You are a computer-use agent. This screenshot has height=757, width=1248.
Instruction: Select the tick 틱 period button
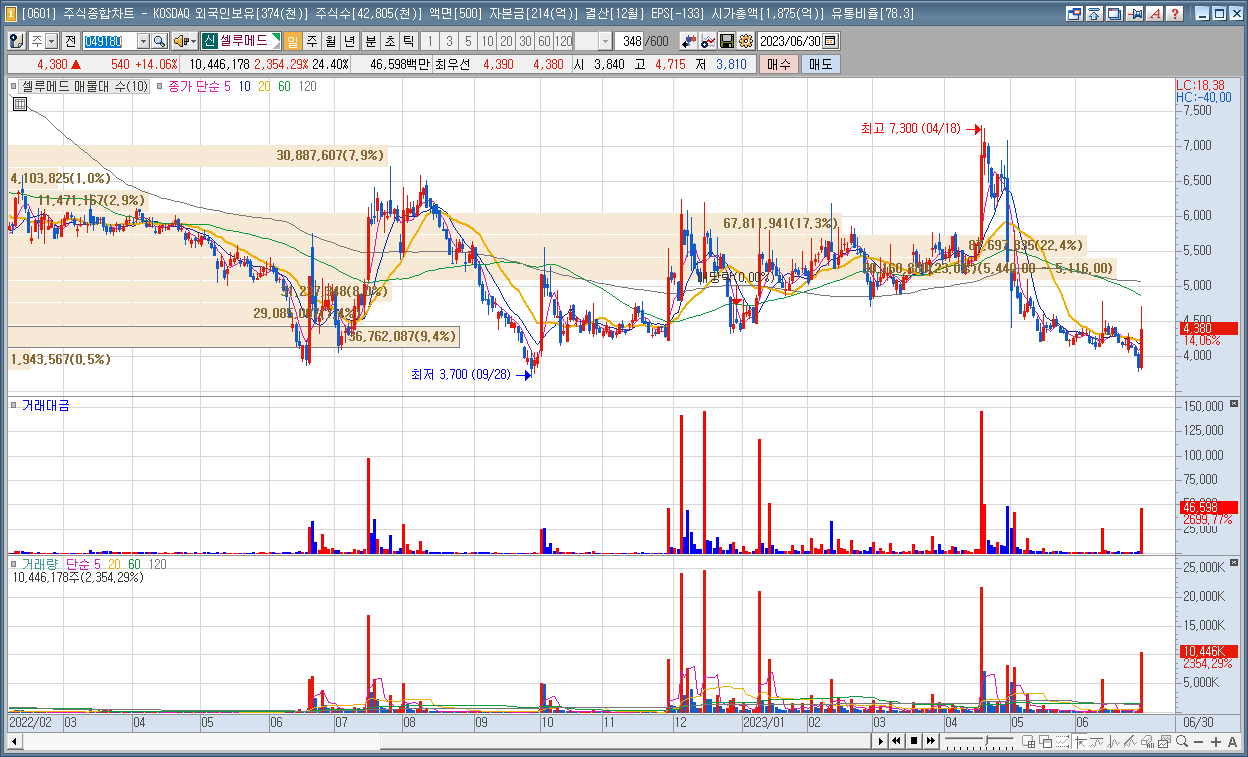(x=409, y=41)
